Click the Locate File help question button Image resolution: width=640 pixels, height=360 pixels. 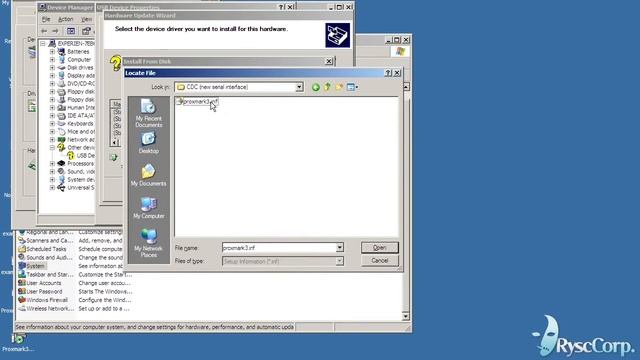(388, 73)
